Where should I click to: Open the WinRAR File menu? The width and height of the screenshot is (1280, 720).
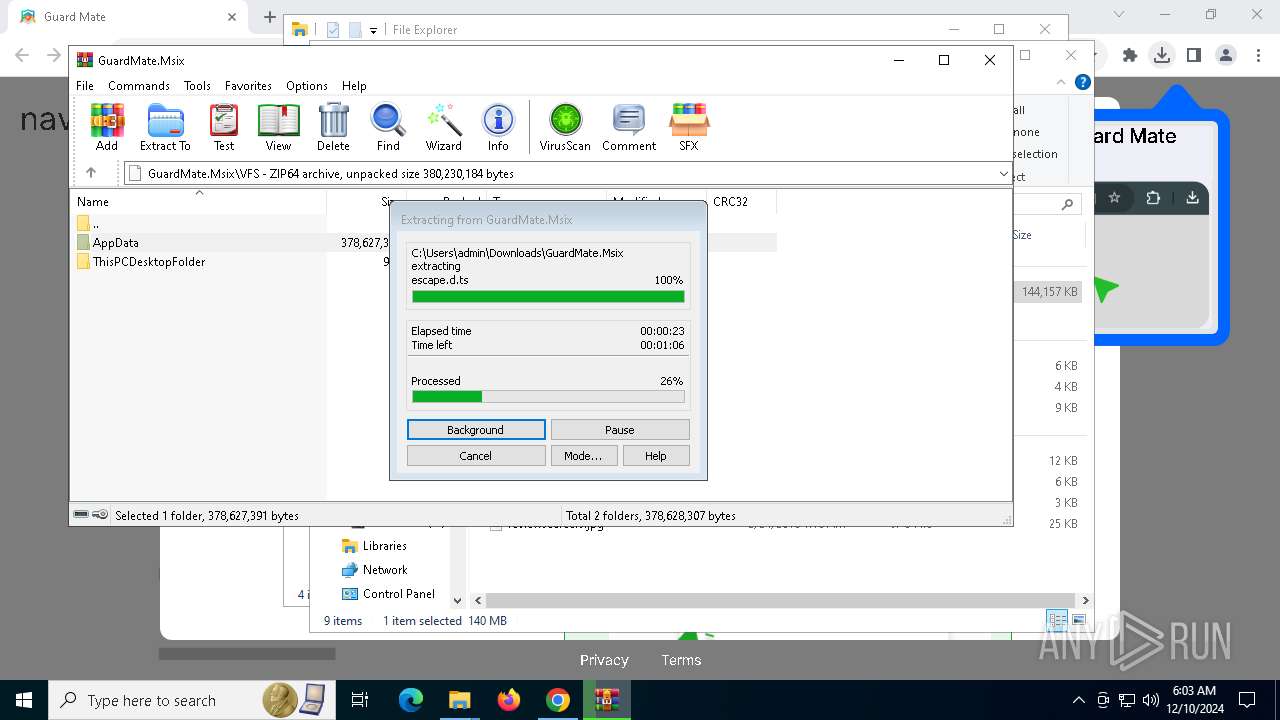tap(85, 86)
